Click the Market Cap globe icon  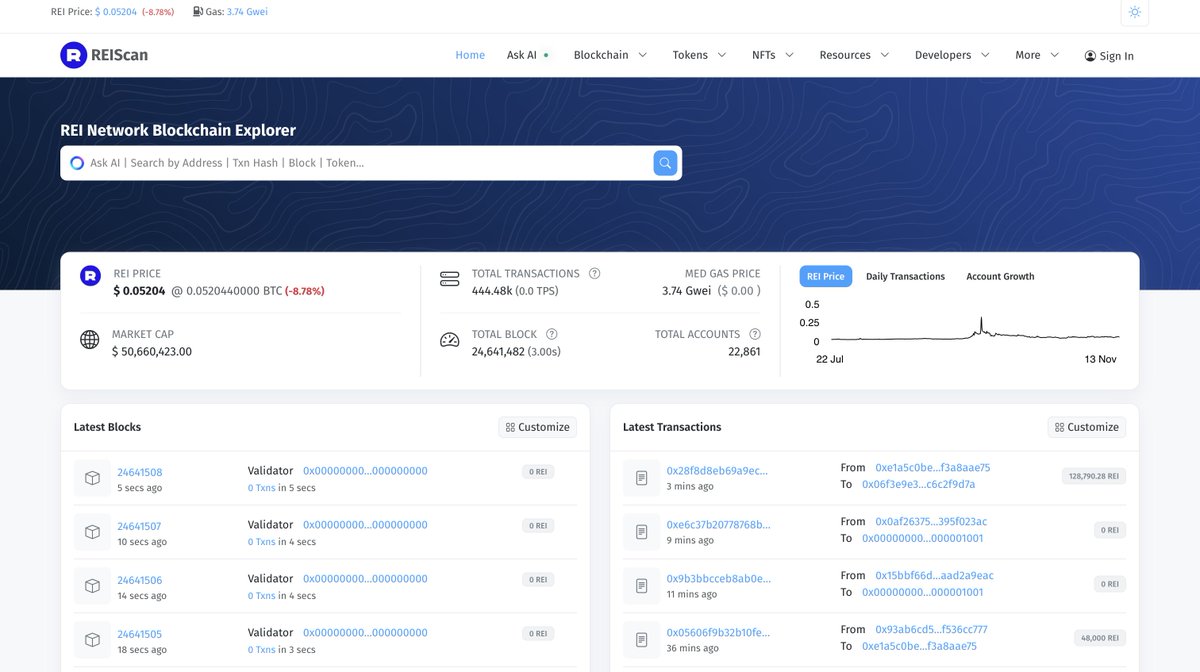click(x=90, y=340)
